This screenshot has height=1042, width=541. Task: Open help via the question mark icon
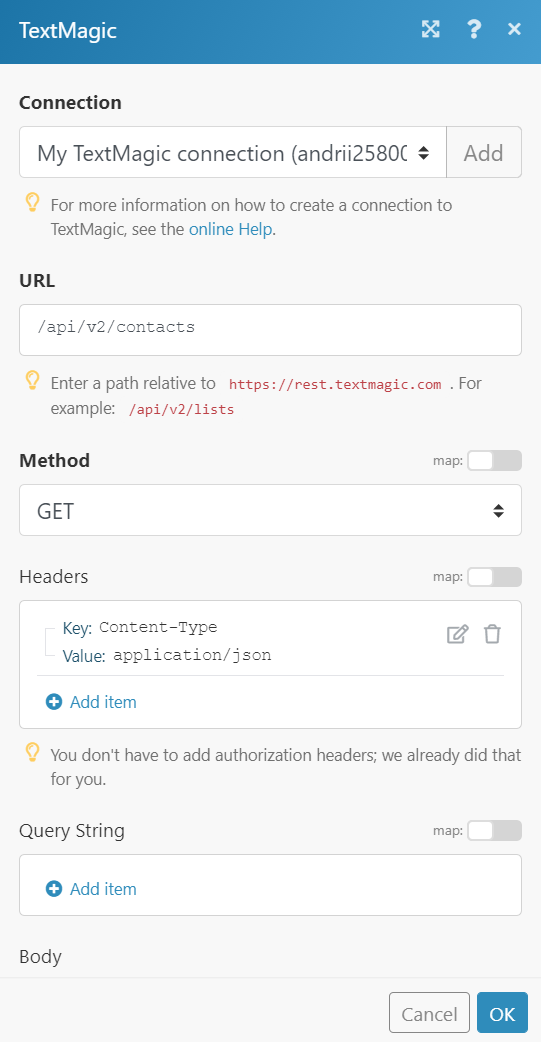click(x=473, y=29)
